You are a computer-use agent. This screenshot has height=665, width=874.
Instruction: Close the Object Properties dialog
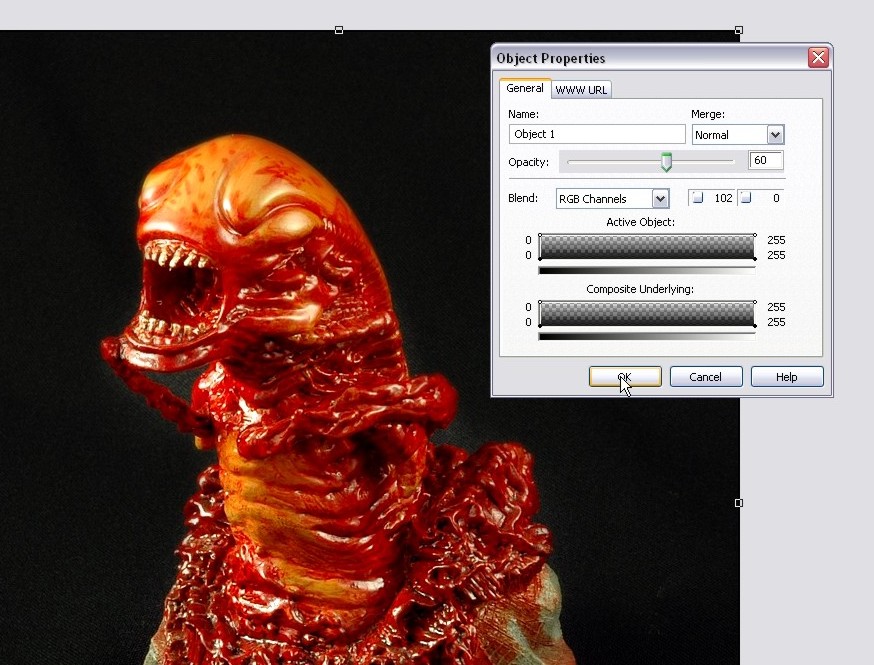pos(818,57)
